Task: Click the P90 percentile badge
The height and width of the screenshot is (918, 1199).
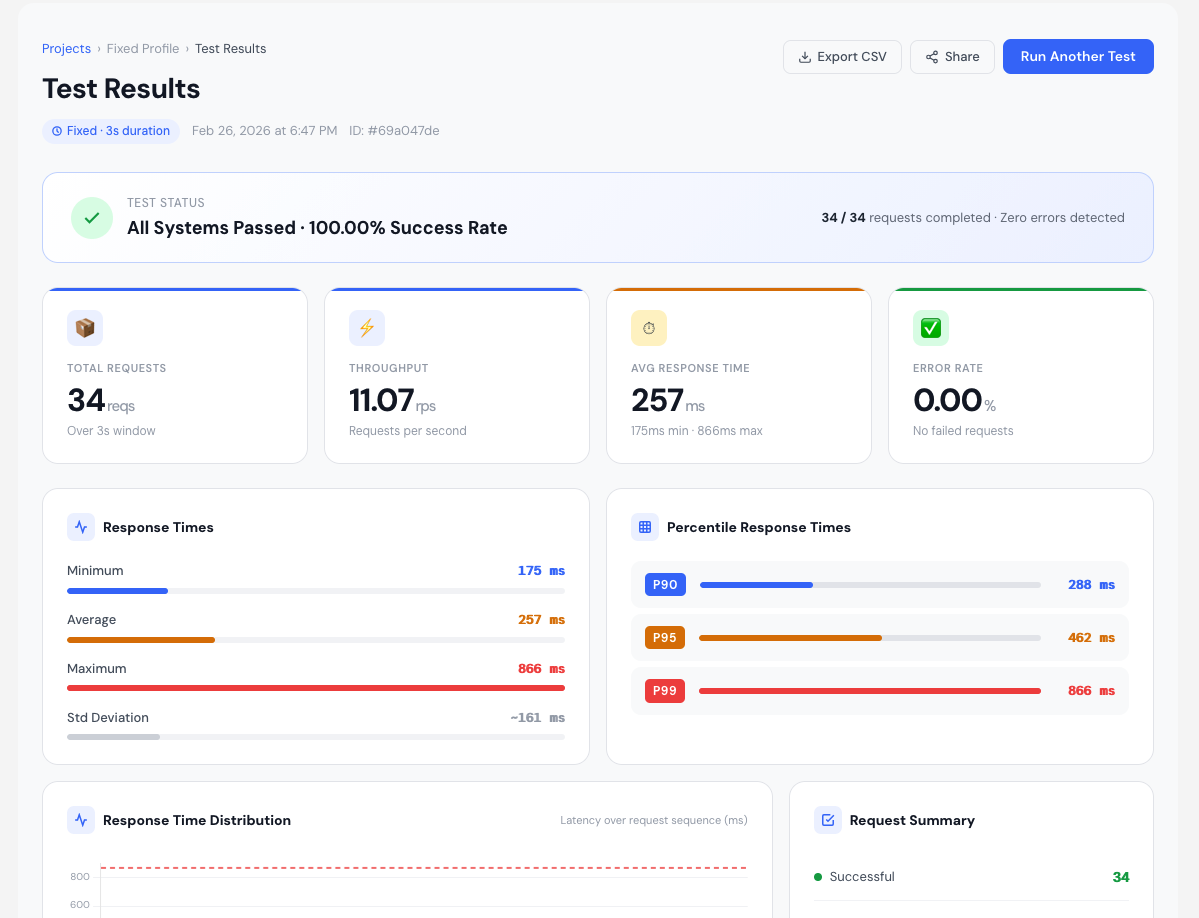Action: point(665,585)
